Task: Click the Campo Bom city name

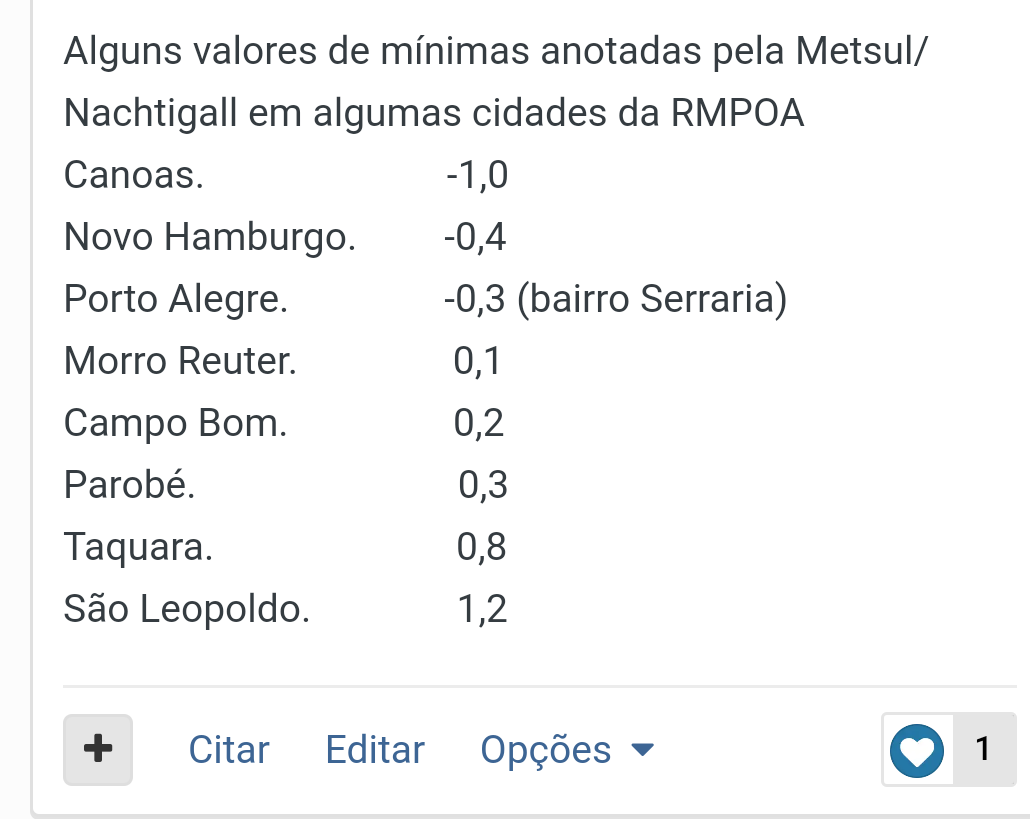Action: pos(175,423)
